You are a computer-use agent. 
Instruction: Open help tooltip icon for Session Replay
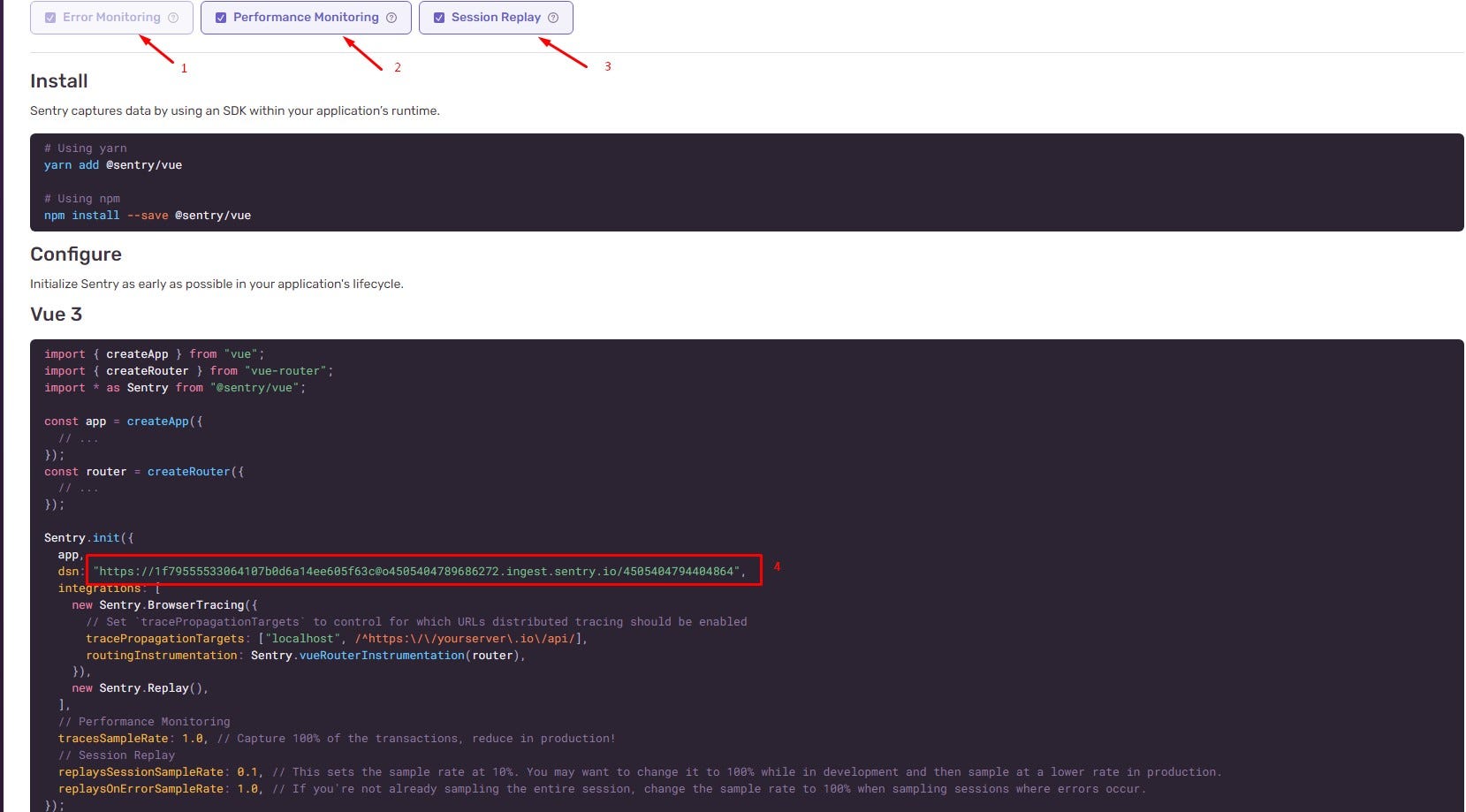coord(553,18)
